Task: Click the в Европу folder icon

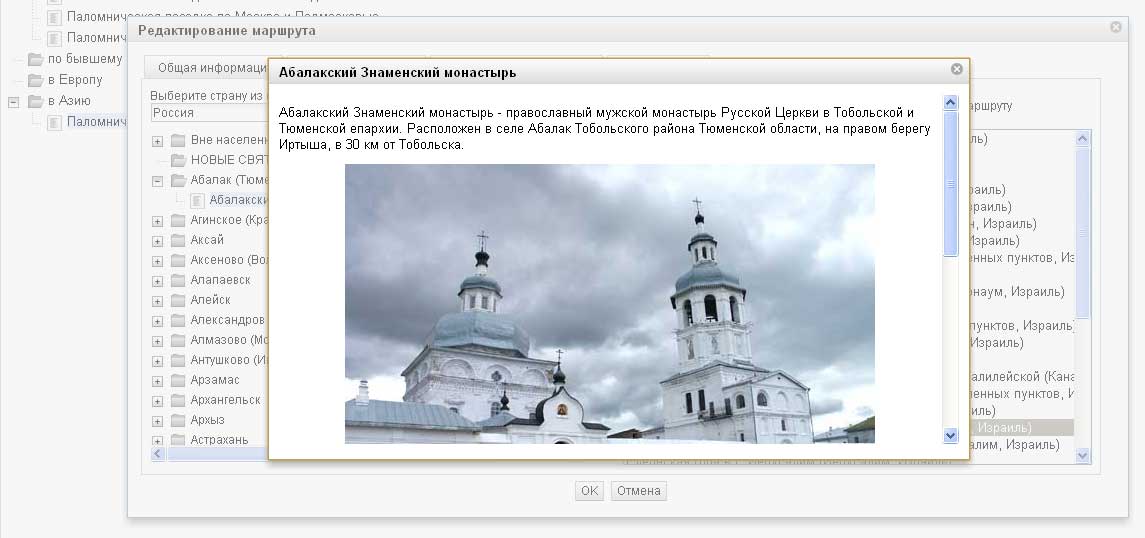Action: point(36,80)
